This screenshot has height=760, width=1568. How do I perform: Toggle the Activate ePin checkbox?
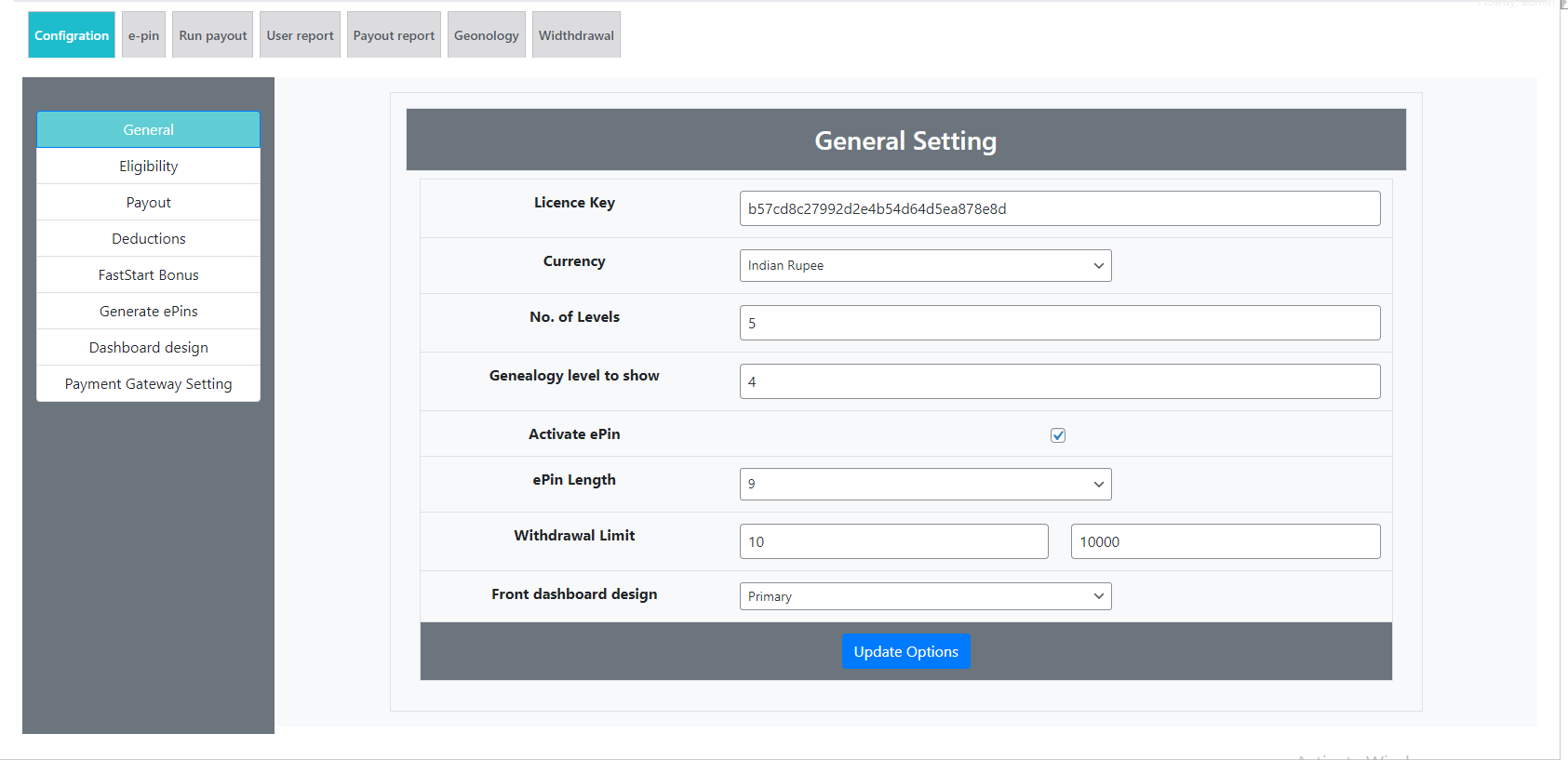(x=1058, y=435)
